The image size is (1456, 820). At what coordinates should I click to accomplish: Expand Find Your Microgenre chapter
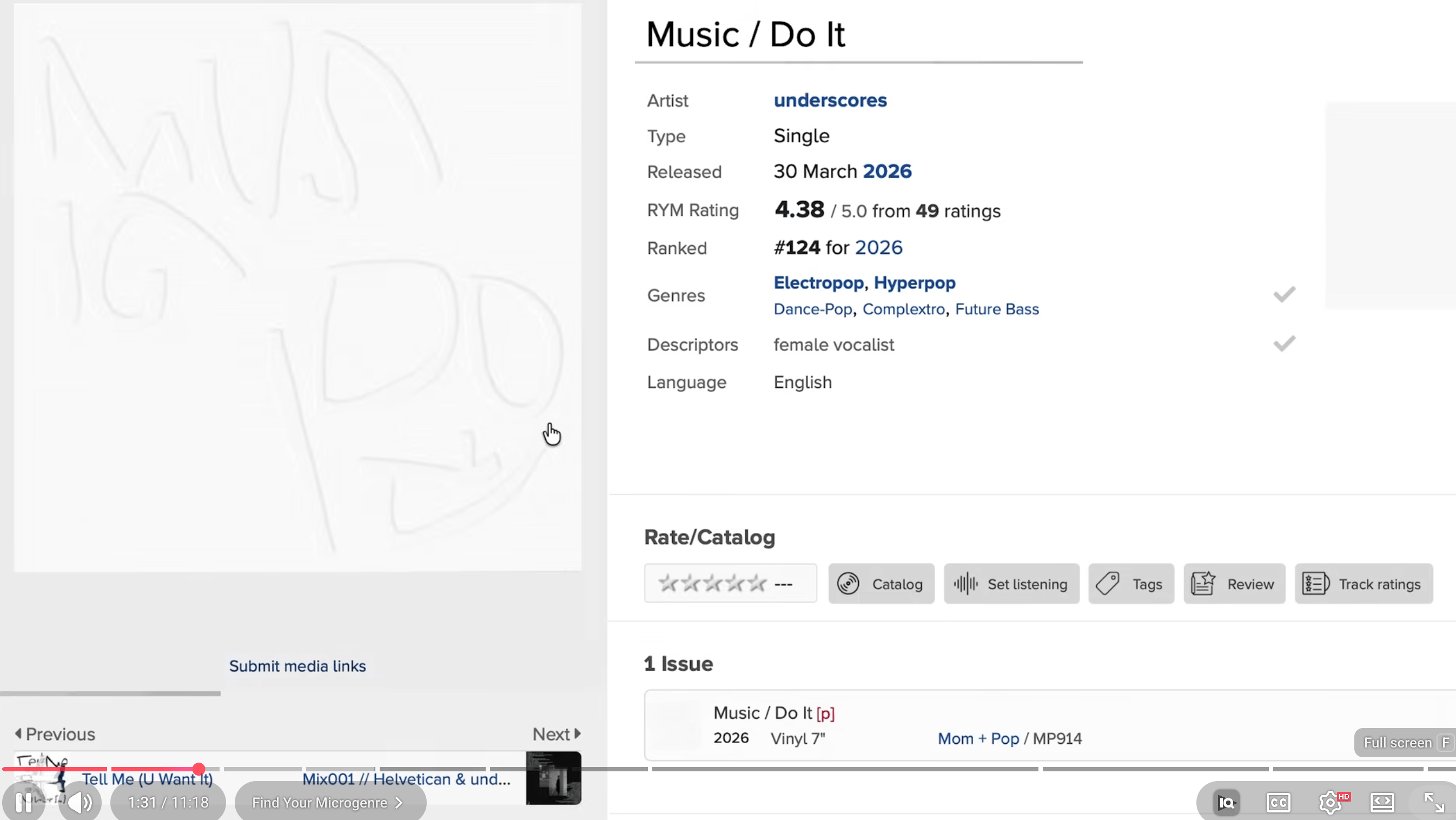pyautogui.click(x=328, y=803)
